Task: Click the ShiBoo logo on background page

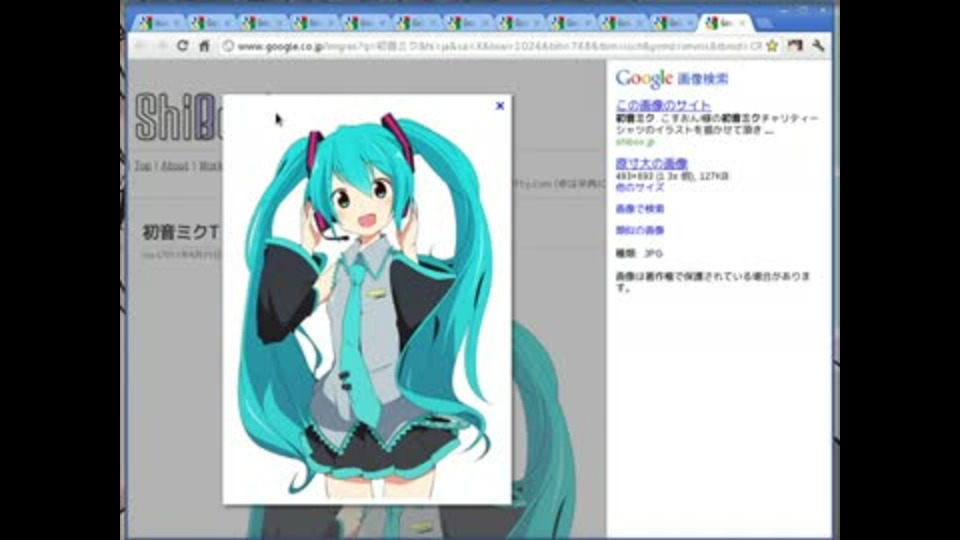Action: pyautogui.click(x=179, y=118)
